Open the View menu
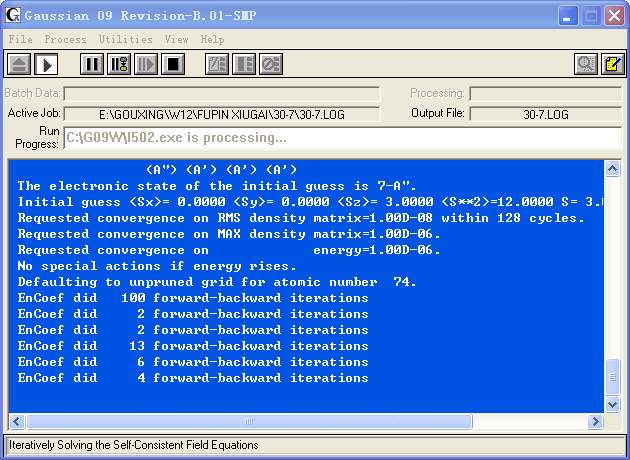Screen dimensions: 630x460 click(176, 39)
